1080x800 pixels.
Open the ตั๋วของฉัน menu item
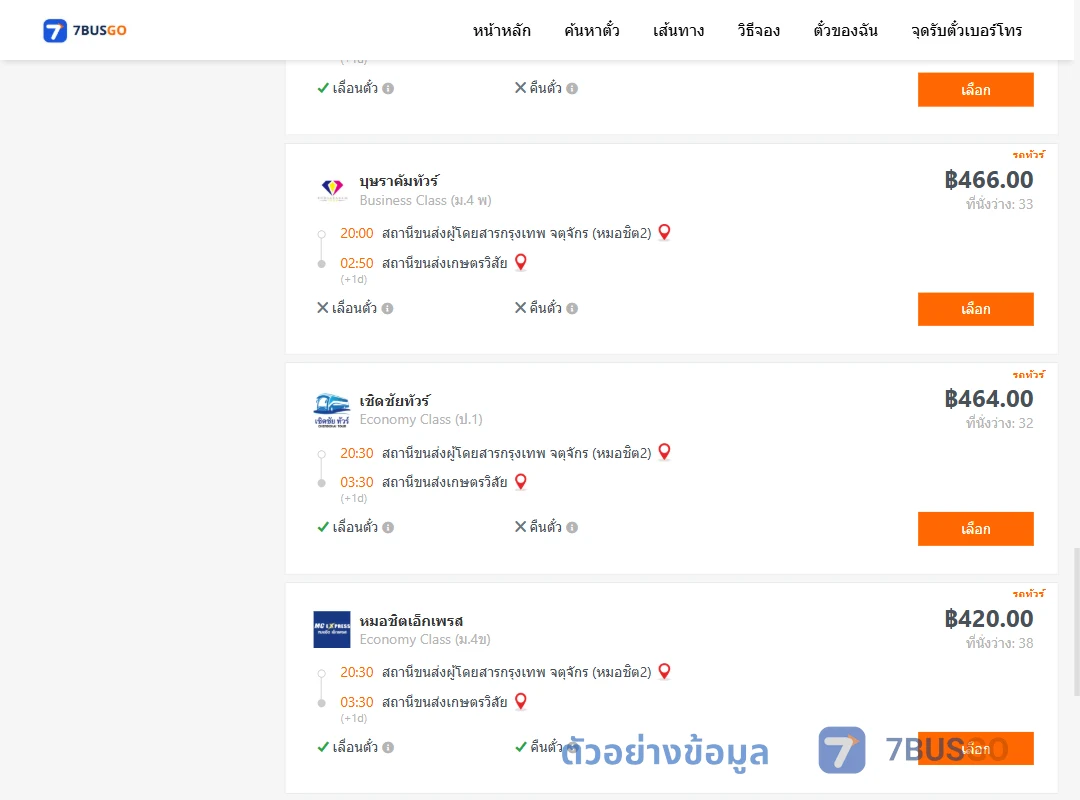click(x=845, y=31)
